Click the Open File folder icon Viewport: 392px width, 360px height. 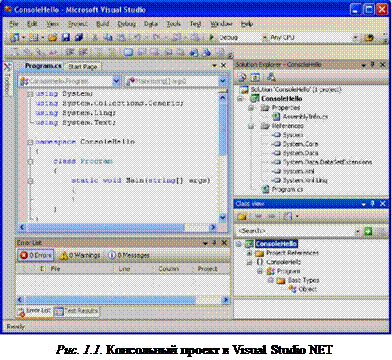(x=53, y=38)
